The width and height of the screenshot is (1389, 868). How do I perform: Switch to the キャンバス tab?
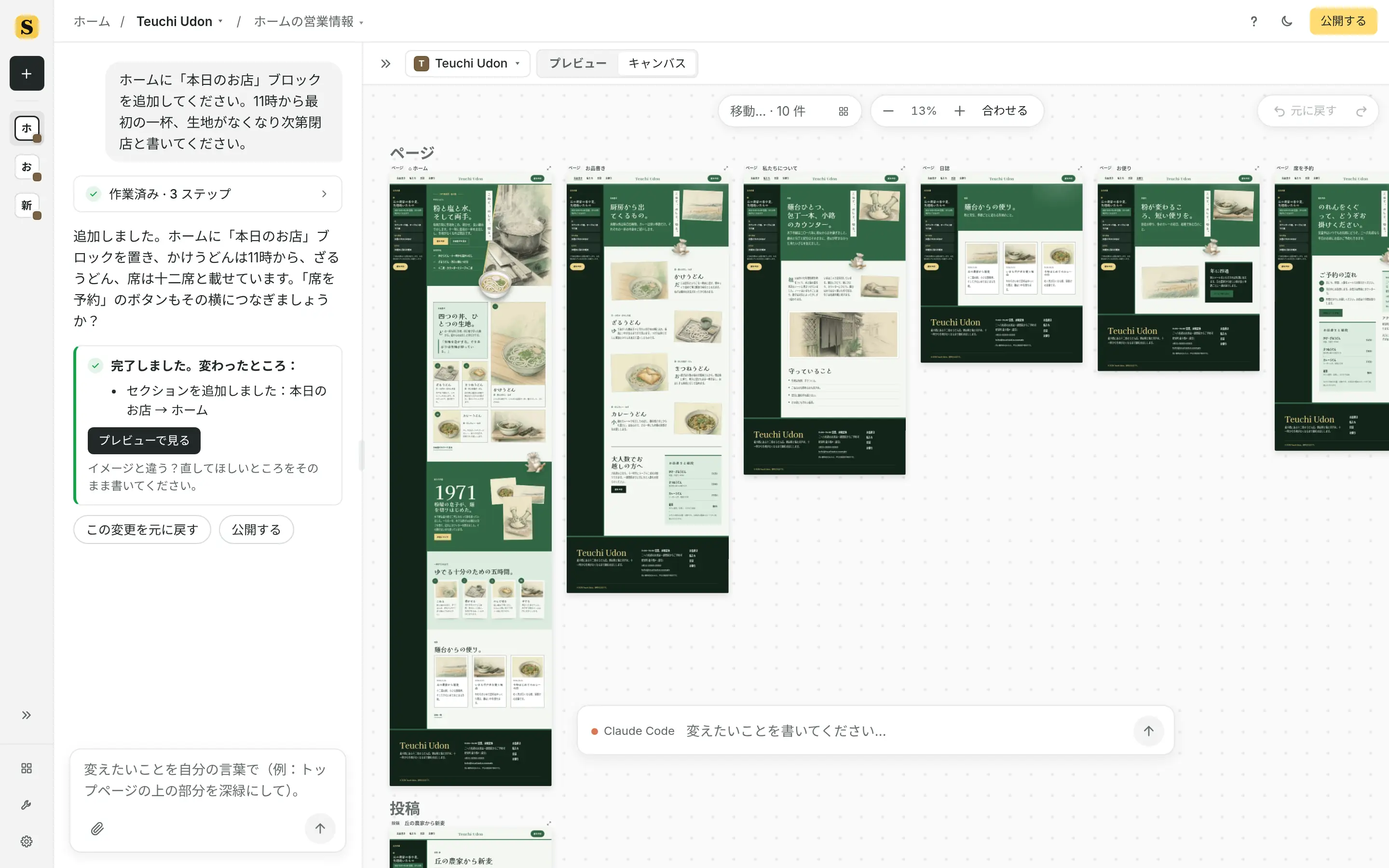click(657, 64)
